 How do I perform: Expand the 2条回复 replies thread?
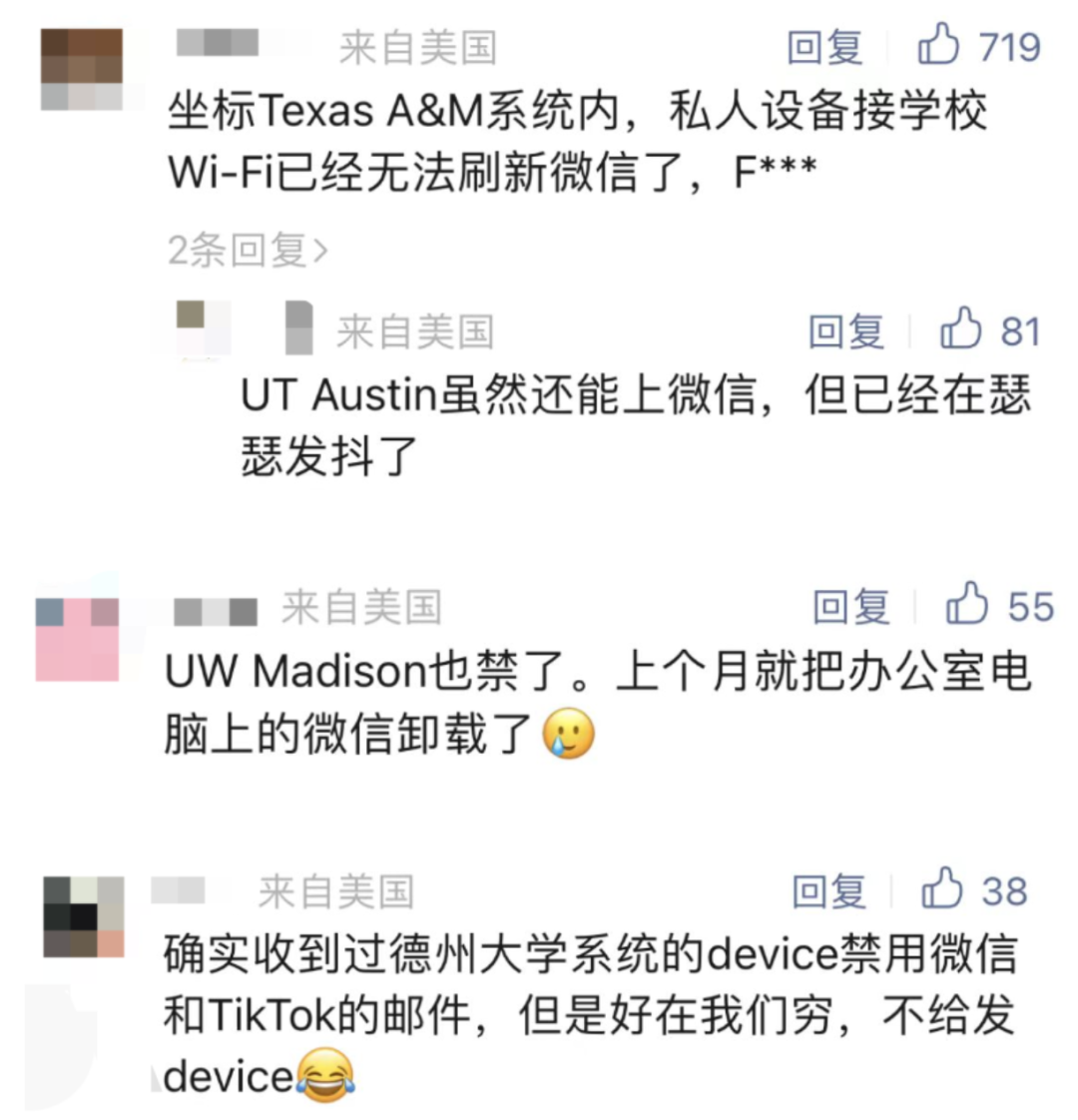tap(248, 250)
